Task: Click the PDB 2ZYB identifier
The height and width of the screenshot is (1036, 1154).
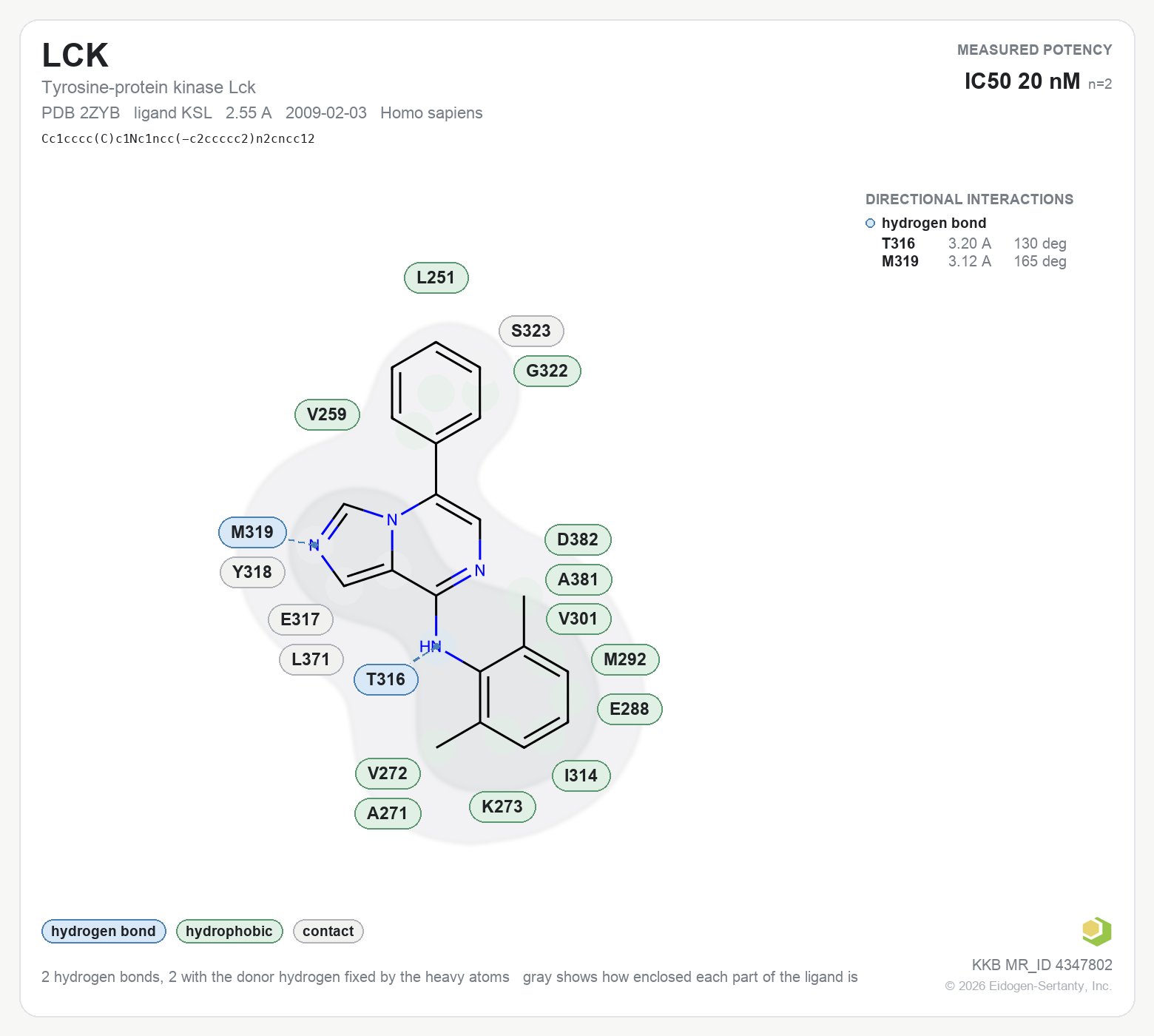Action: 81,113
